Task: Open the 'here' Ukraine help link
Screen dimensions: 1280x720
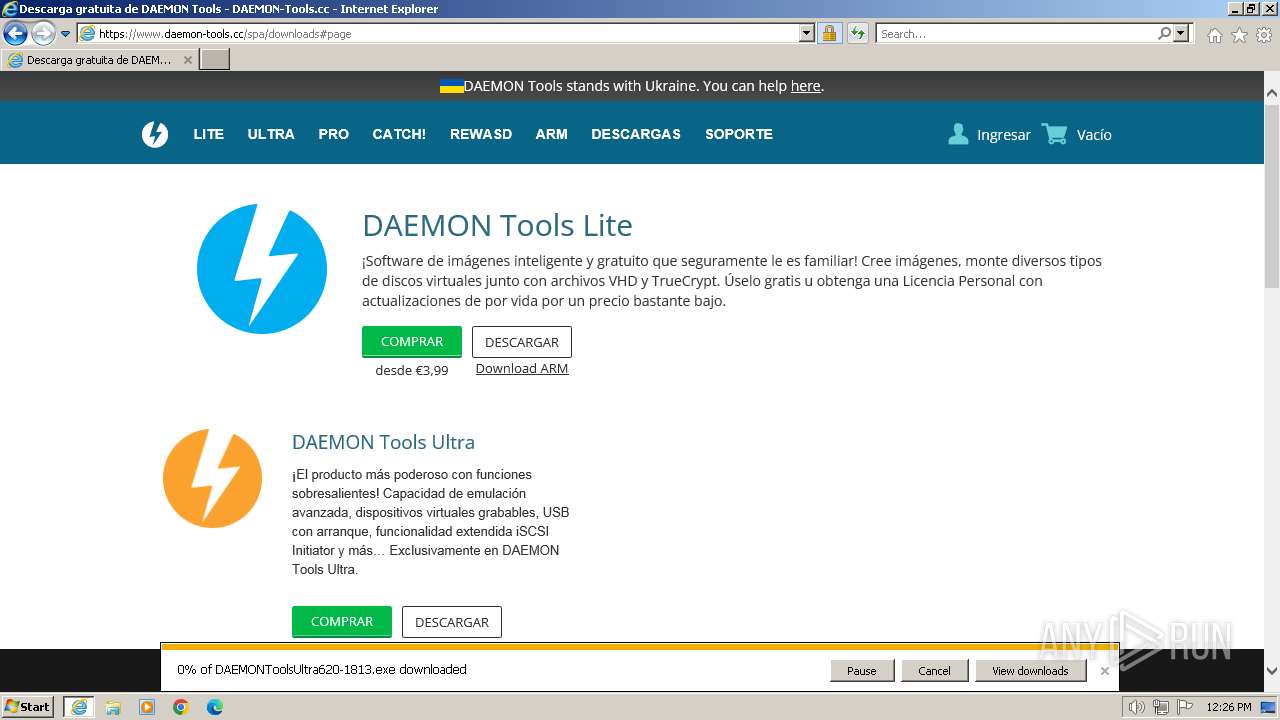Action: pyautogui.click(x=805, y=86)
